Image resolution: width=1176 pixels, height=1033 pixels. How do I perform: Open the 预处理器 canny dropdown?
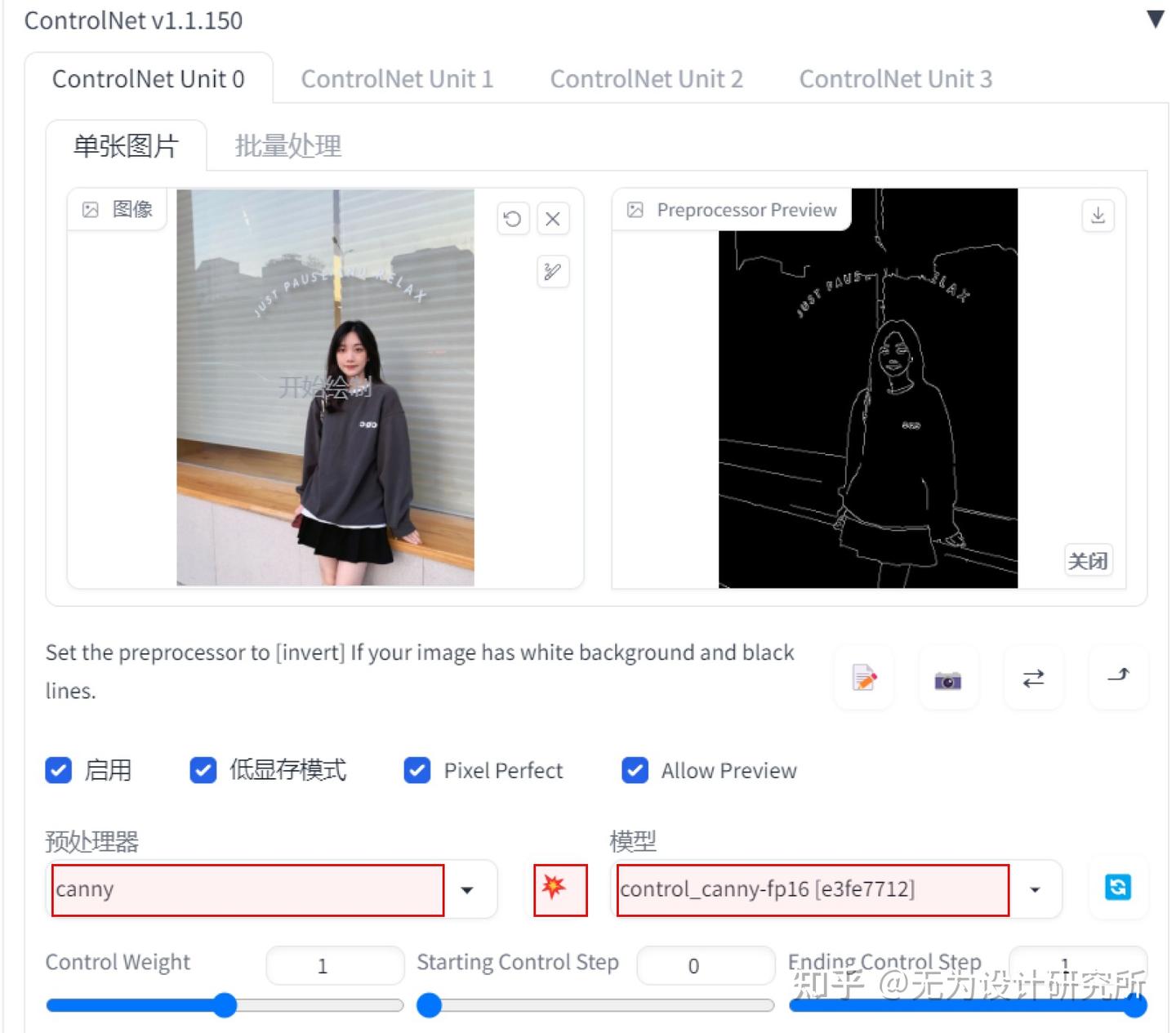pos(271,889)
